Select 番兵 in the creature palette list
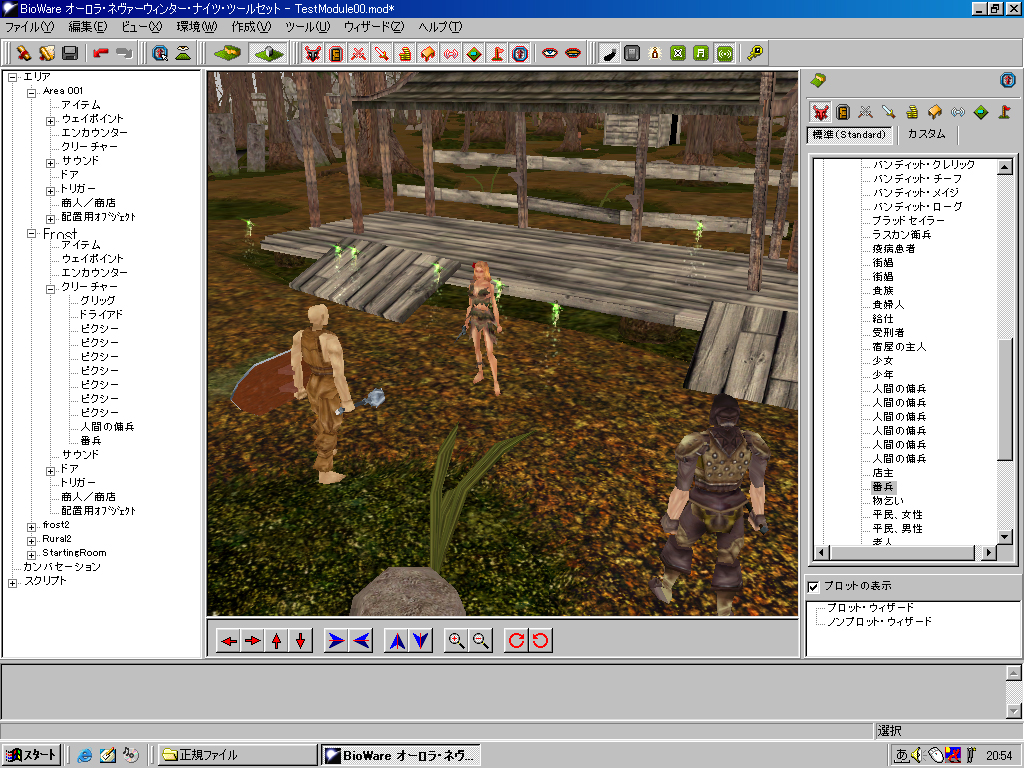The height and width of the screenshot is (768, 1024). [885, 486]
